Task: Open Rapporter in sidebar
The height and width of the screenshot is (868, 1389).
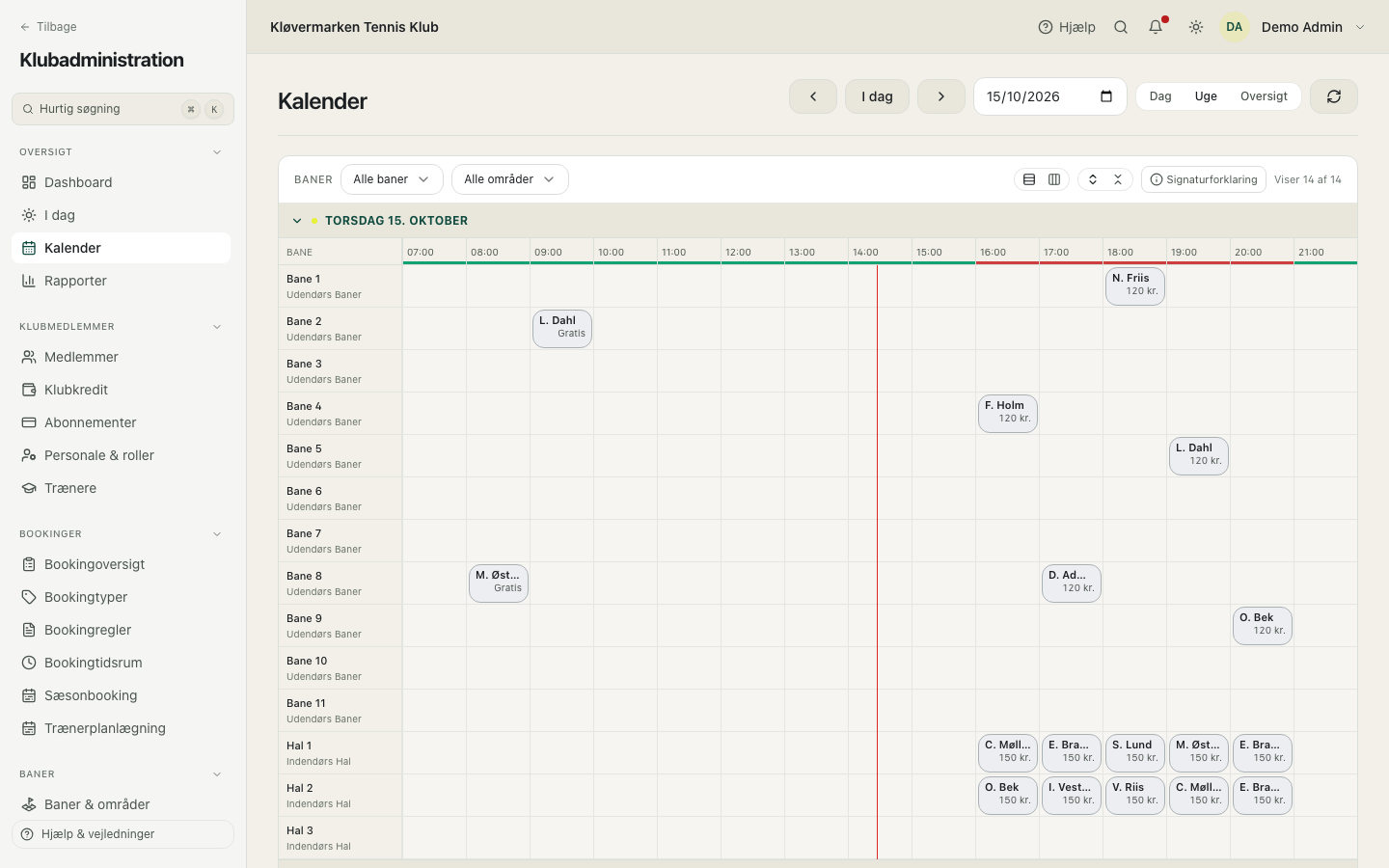Action: pos(121,281)
